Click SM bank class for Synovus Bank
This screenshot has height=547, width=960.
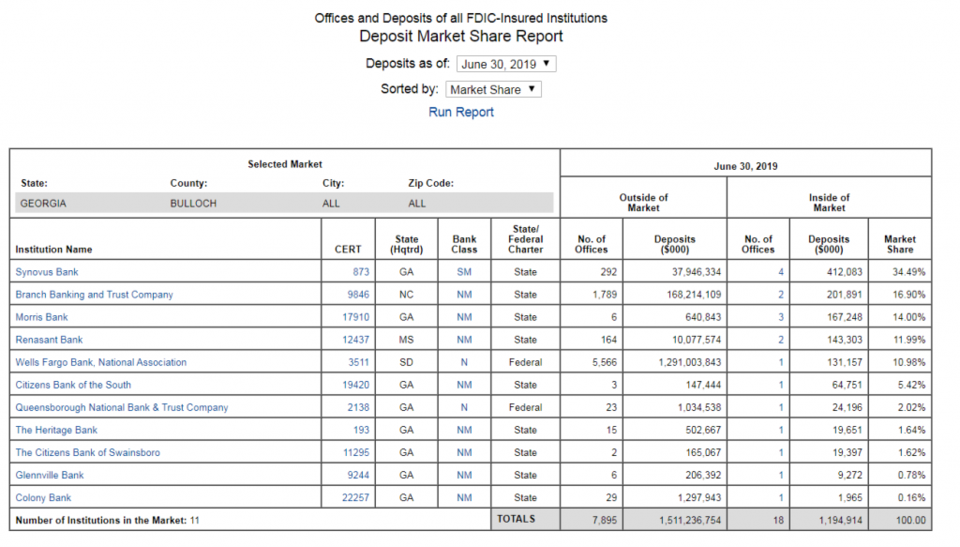464,272
